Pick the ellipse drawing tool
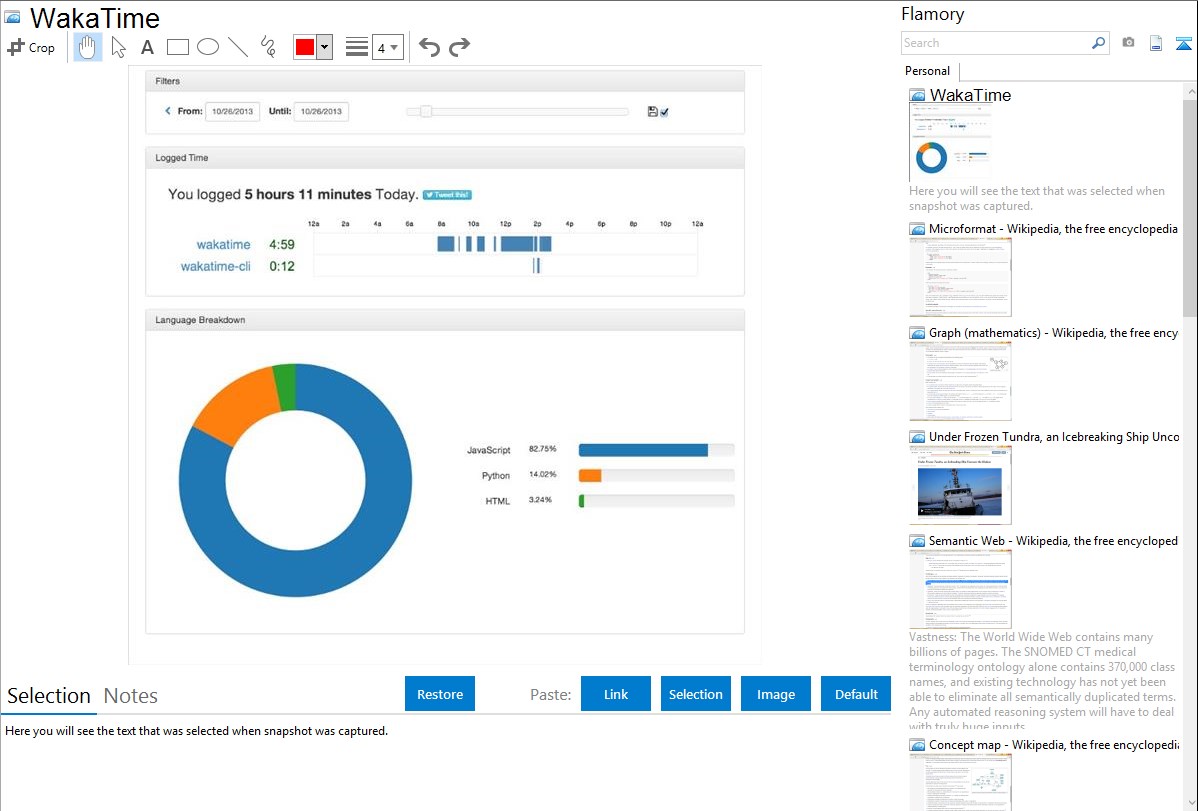The width and height of the screenshot is (1198, 811). 208,47
